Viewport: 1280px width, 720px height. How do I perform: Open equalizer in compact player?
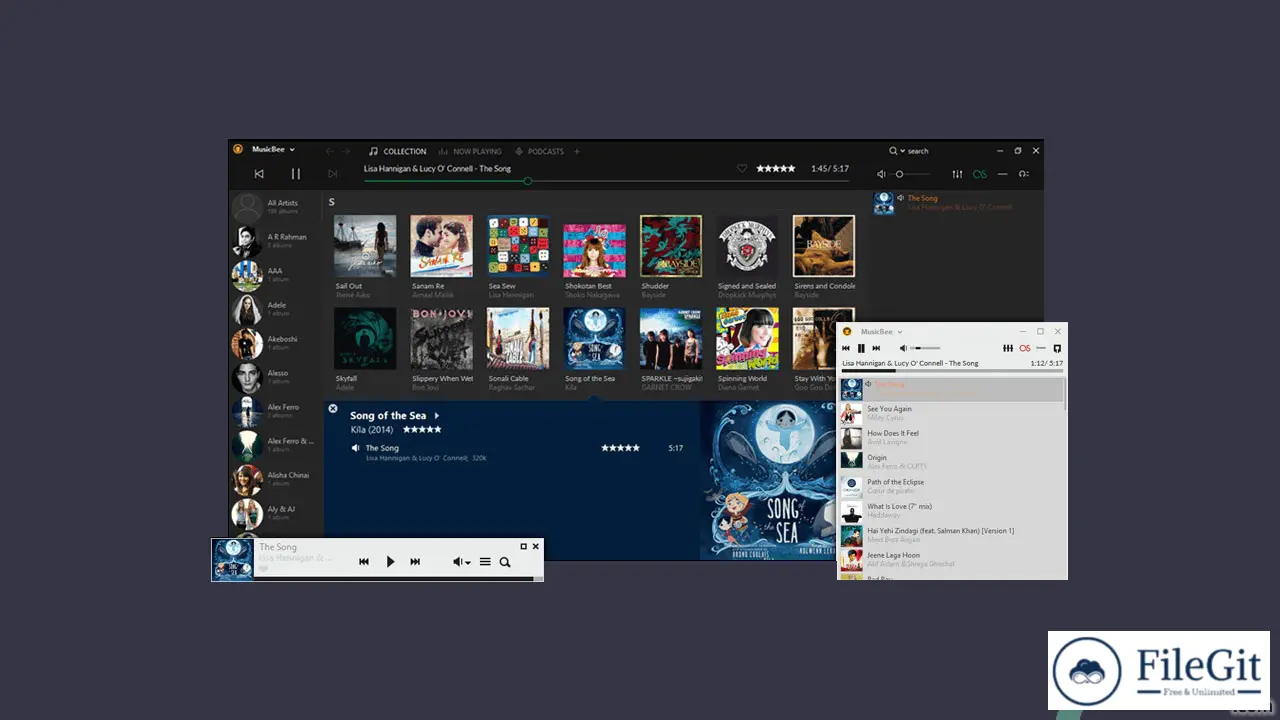point(1008,348)
